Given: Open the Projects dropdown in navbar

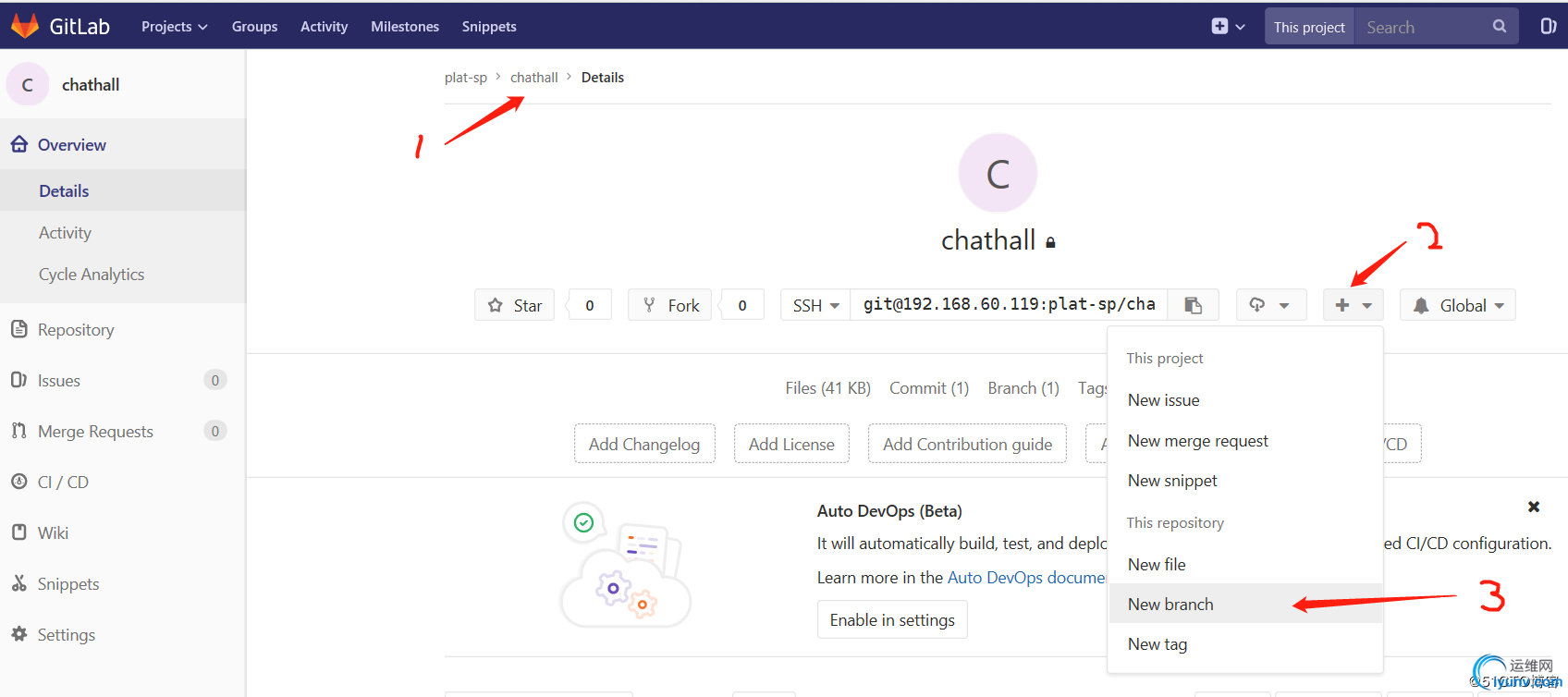Looking at the screenshot, I should coord(174,27).
